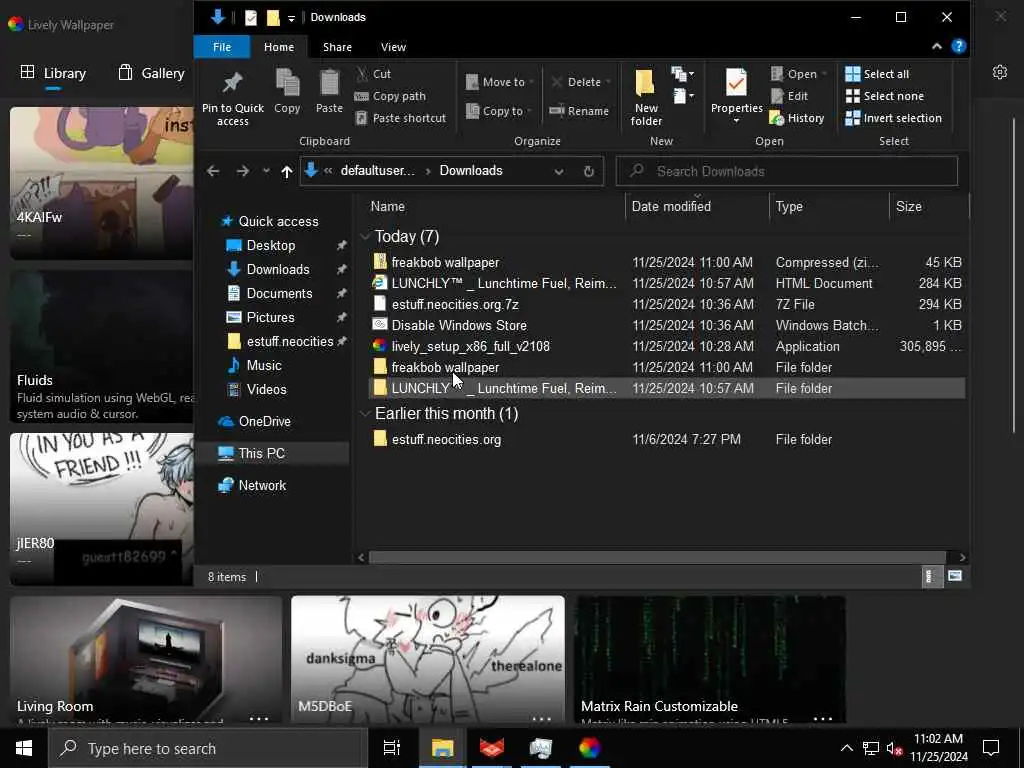Switch to the View ribbon tab
Screen dimensions: 1024x768
pyautogui.click(x=393, y=47)
